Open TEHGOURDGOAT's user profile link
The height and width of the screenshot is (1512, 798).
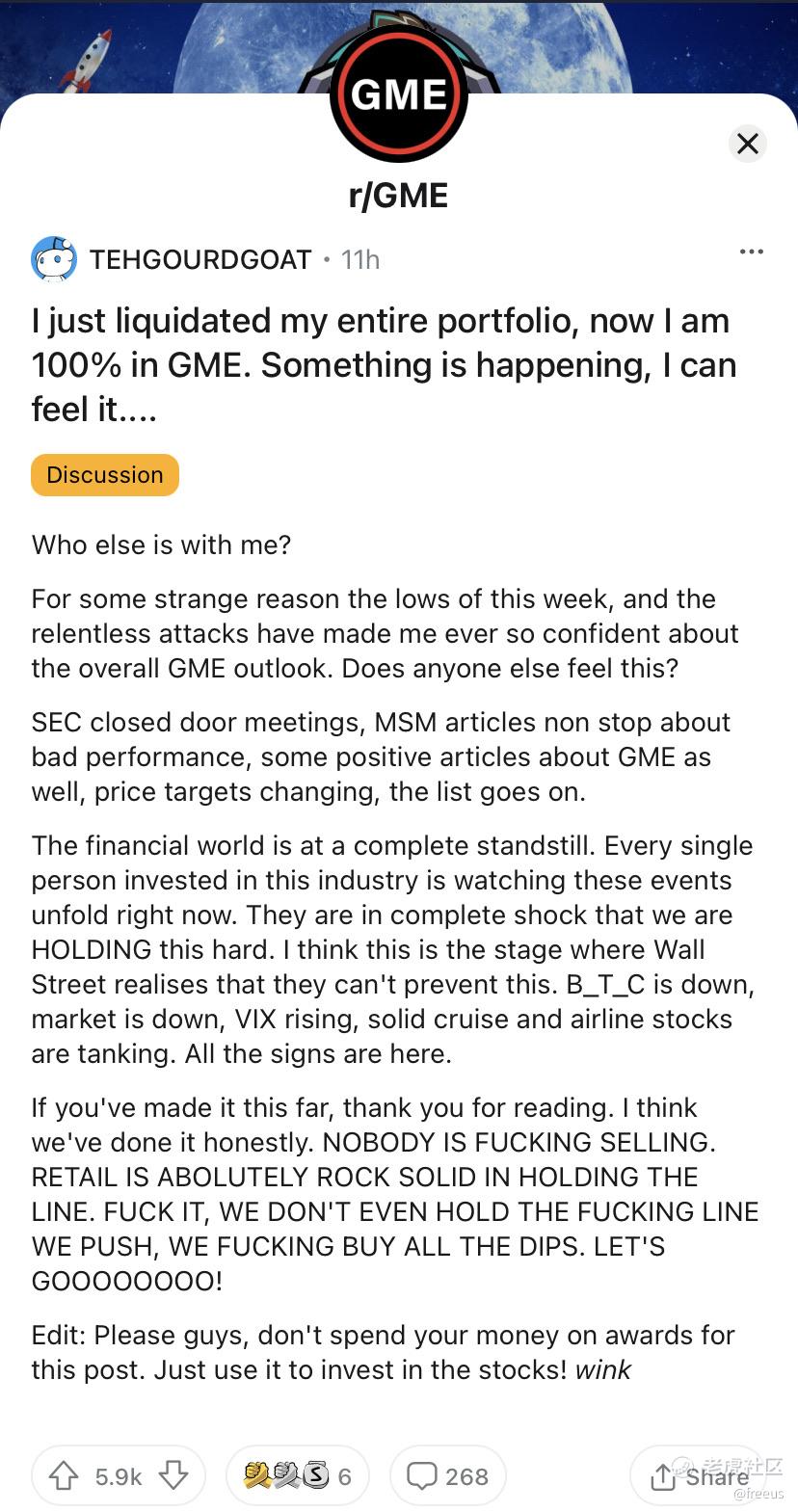(200, 259)
